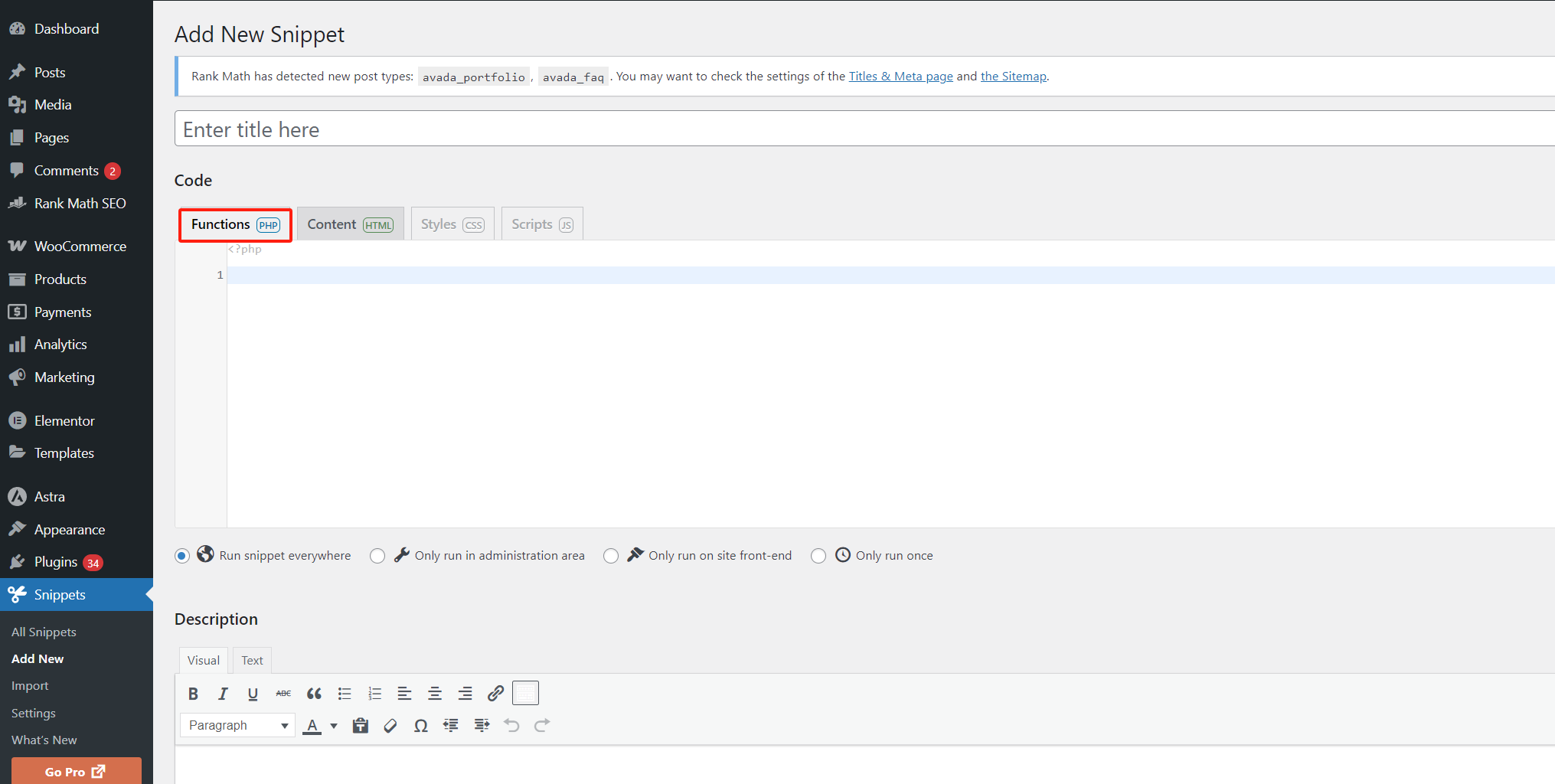1555x784 pixels.
Task: Enable the Only run once option
Action: [x=818, y=556]
